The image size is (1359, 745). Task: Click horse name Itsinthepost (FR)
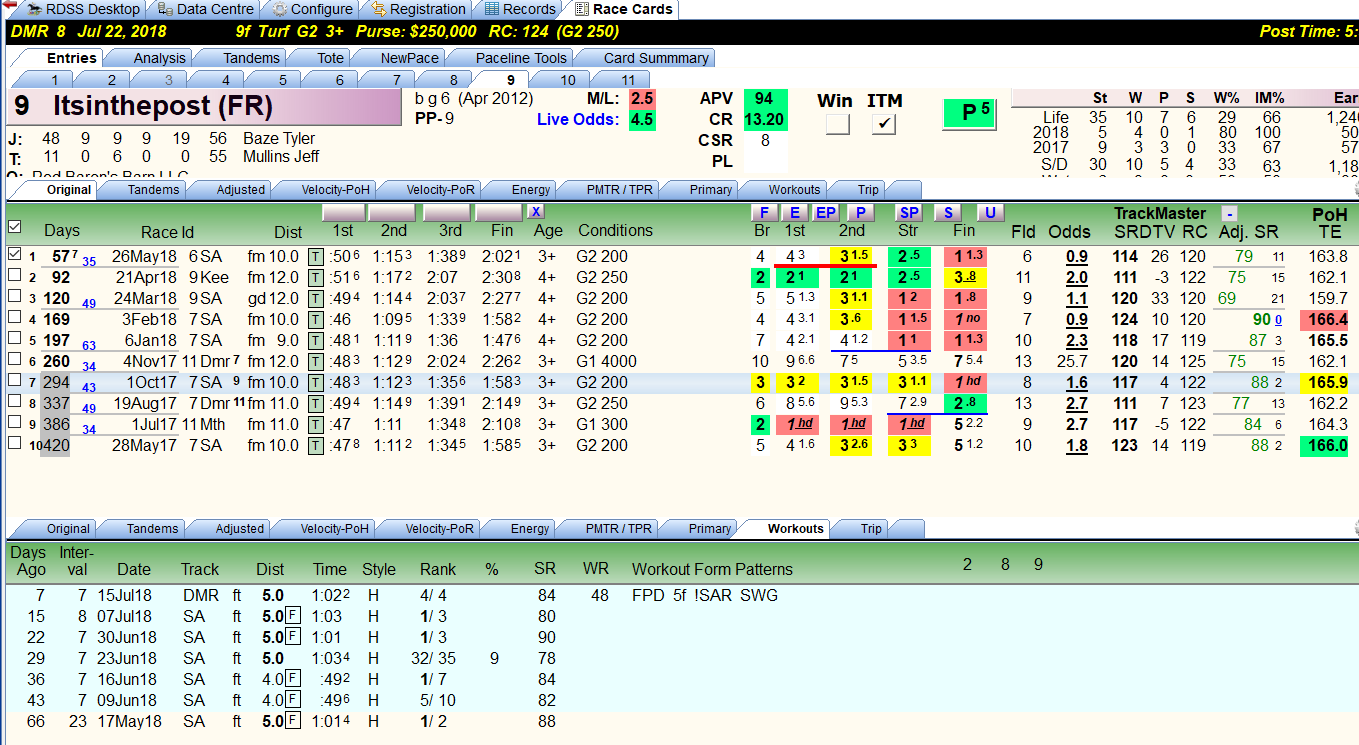pyautogui.click(x=162, y=106)
